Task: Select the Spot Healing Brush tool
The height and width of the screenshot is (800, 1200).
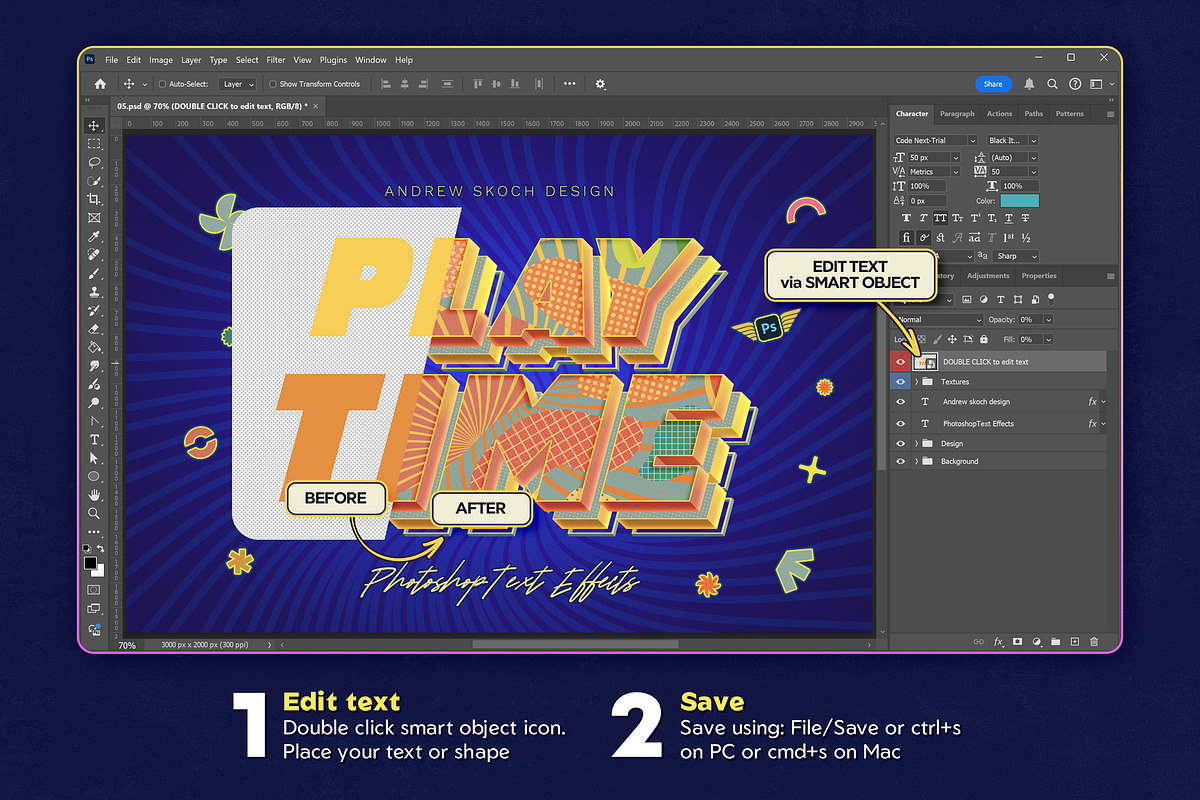Action: pos(94,255)
